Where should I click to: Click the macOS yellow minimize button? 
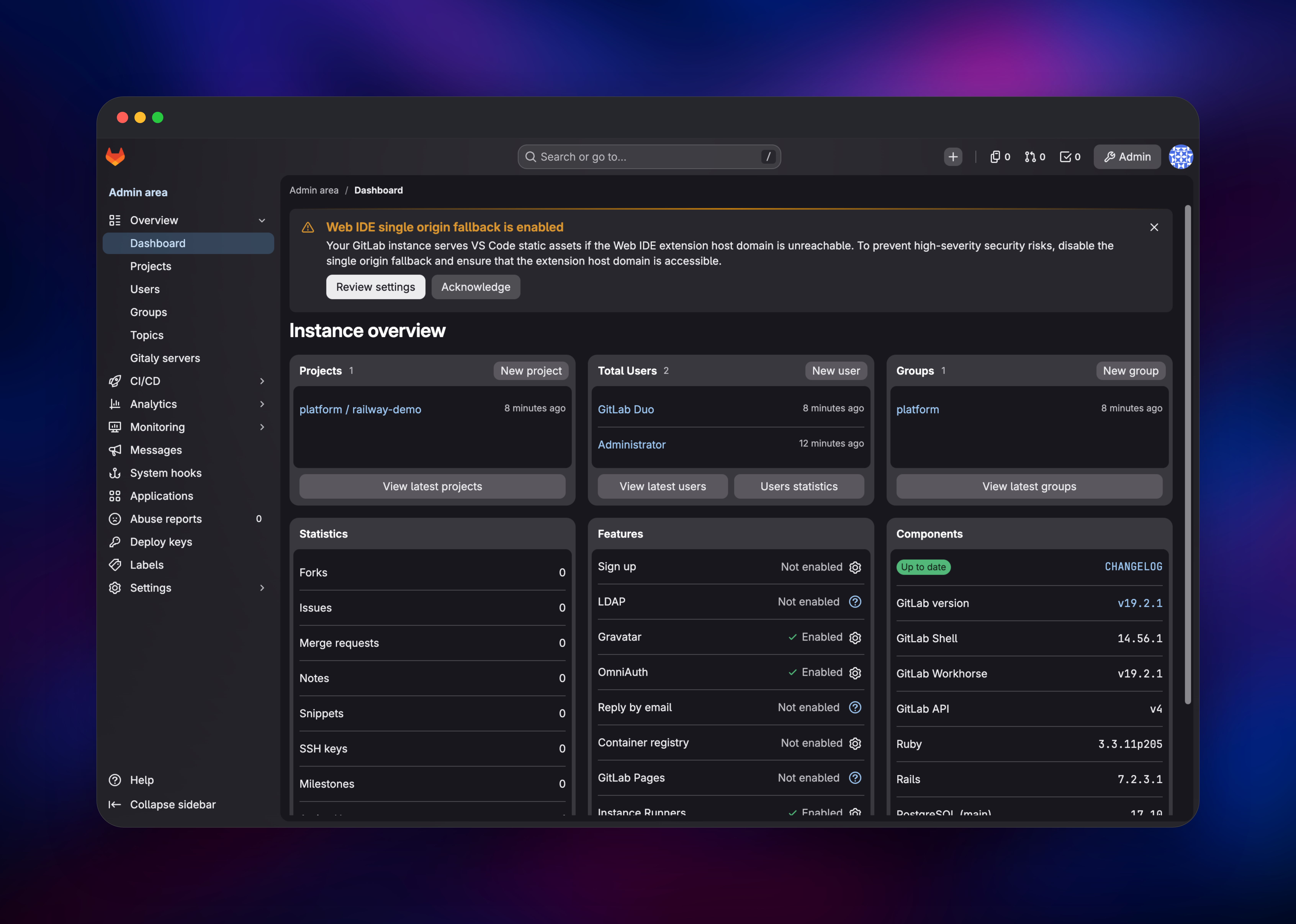tap(140, 117)
